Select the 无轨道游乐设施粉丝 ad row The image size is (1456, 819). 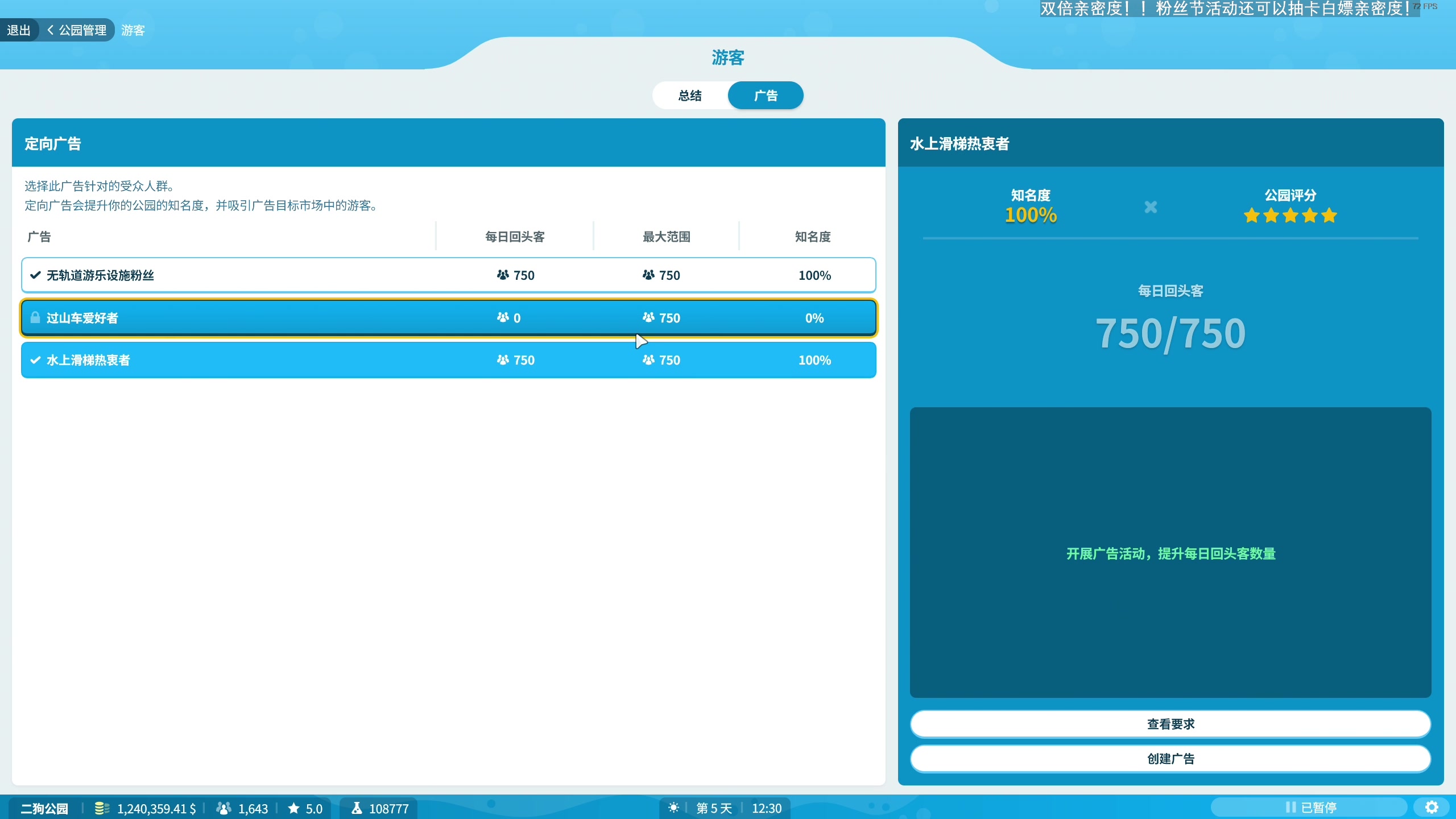click(x=449, y=275)
